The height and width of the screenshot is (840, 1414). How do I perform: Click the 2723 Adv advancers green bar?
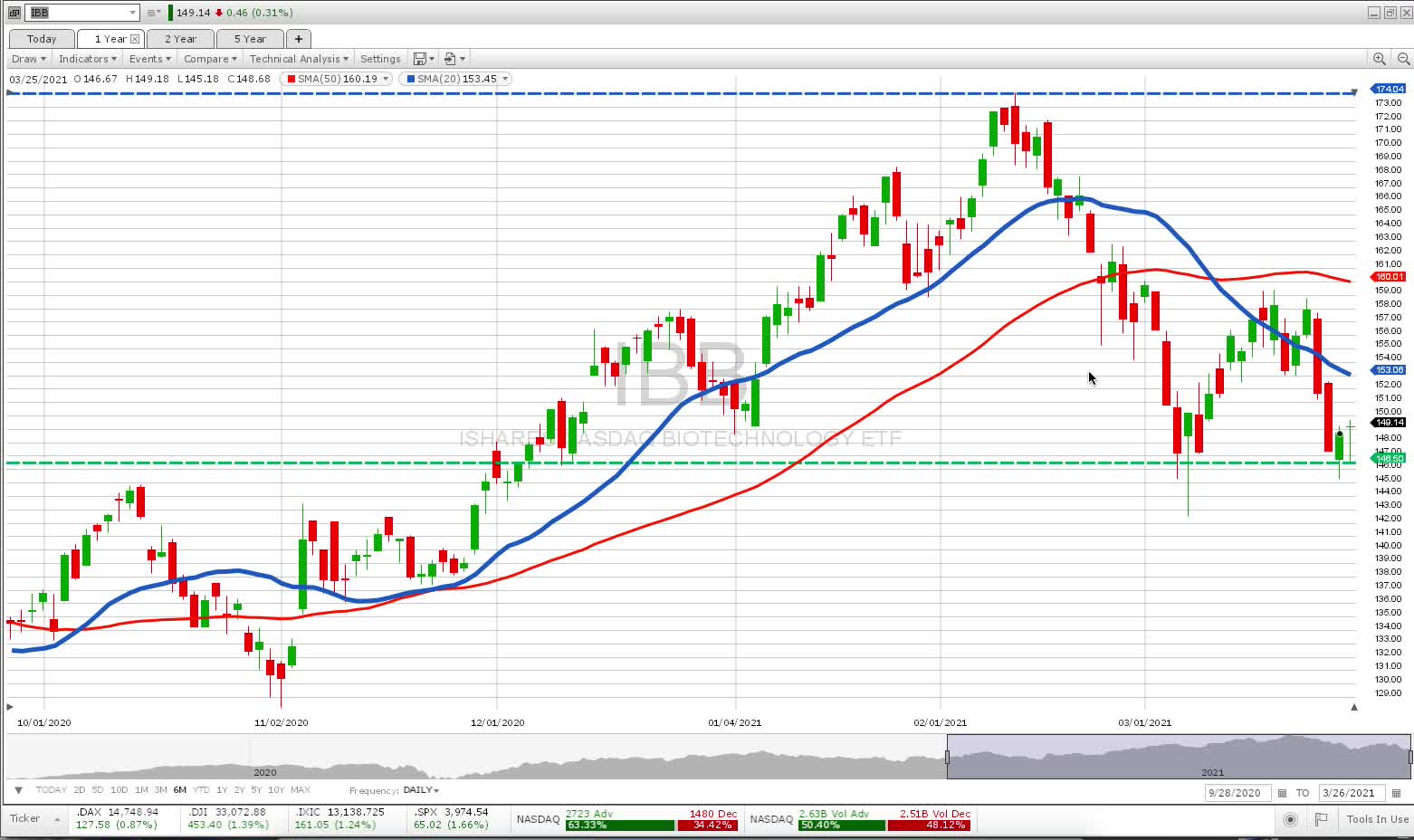click(x=620, y=825)
